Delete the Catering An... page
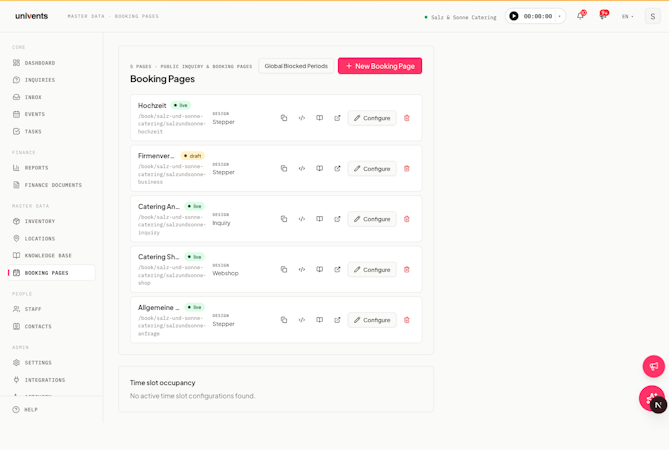669x450 pixels. tap(407, 219)
